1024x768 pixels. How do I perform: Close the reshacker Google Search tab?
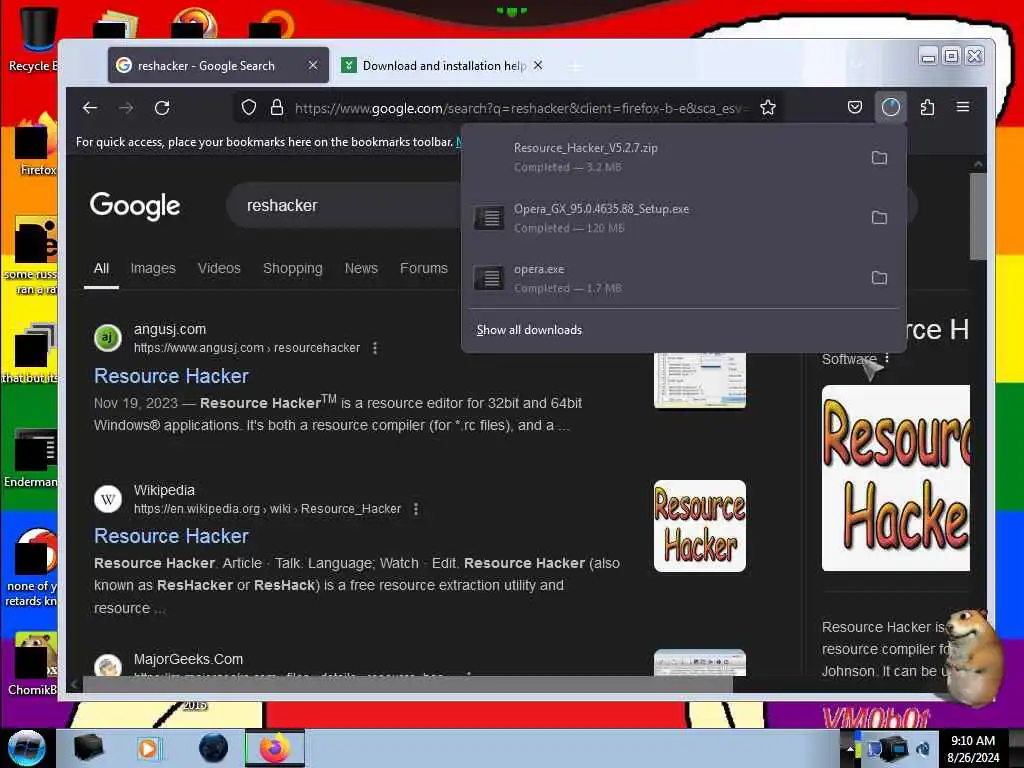[313, 65]
